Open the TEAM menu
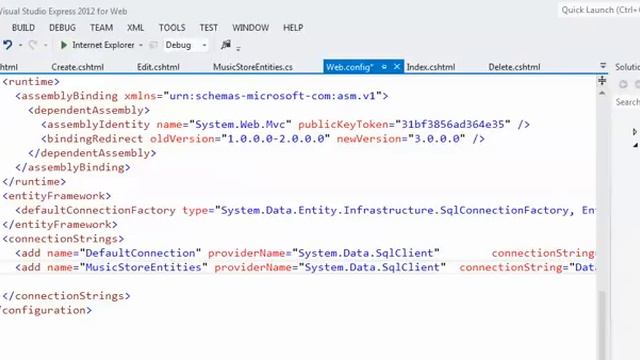The height and width of the screenshot is (360, 640). 101,28
